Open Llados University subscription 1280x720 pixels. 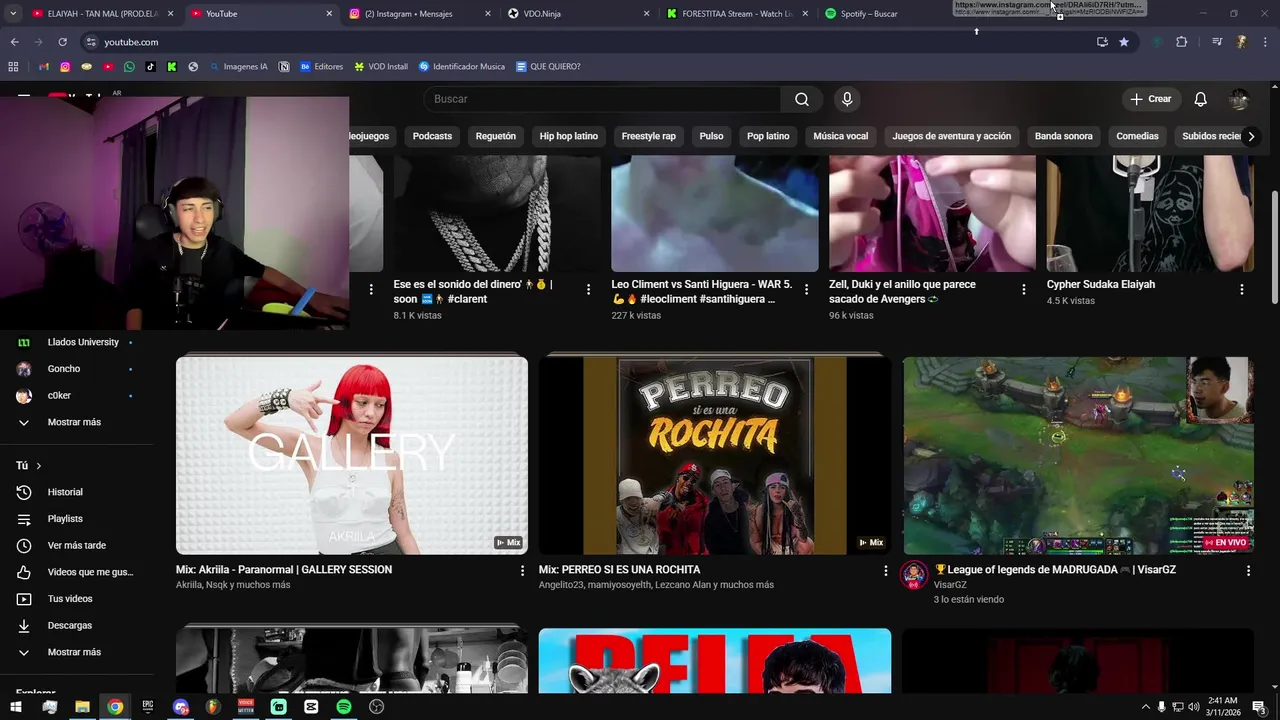click(83, 342)
